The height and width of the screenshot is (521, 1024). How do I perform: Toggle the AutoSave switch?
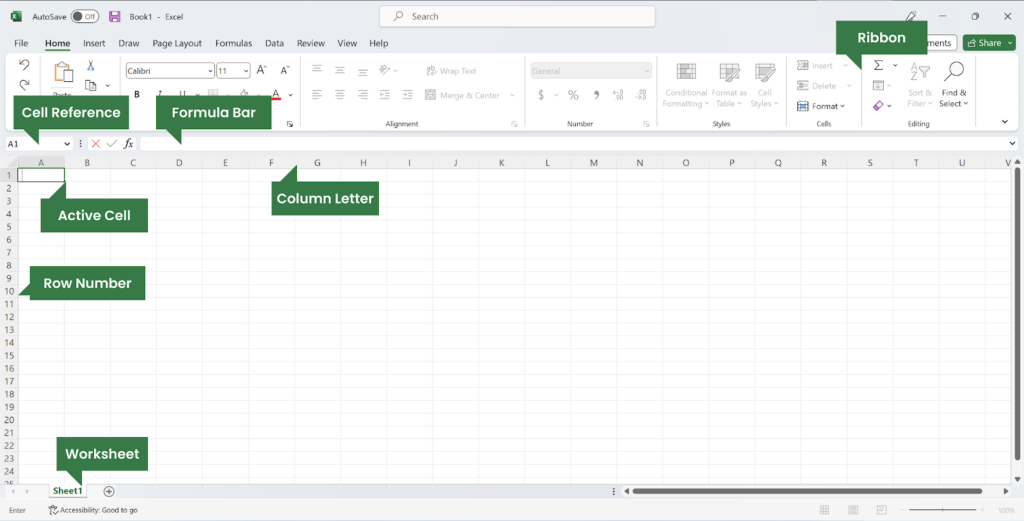pos(84,17)
